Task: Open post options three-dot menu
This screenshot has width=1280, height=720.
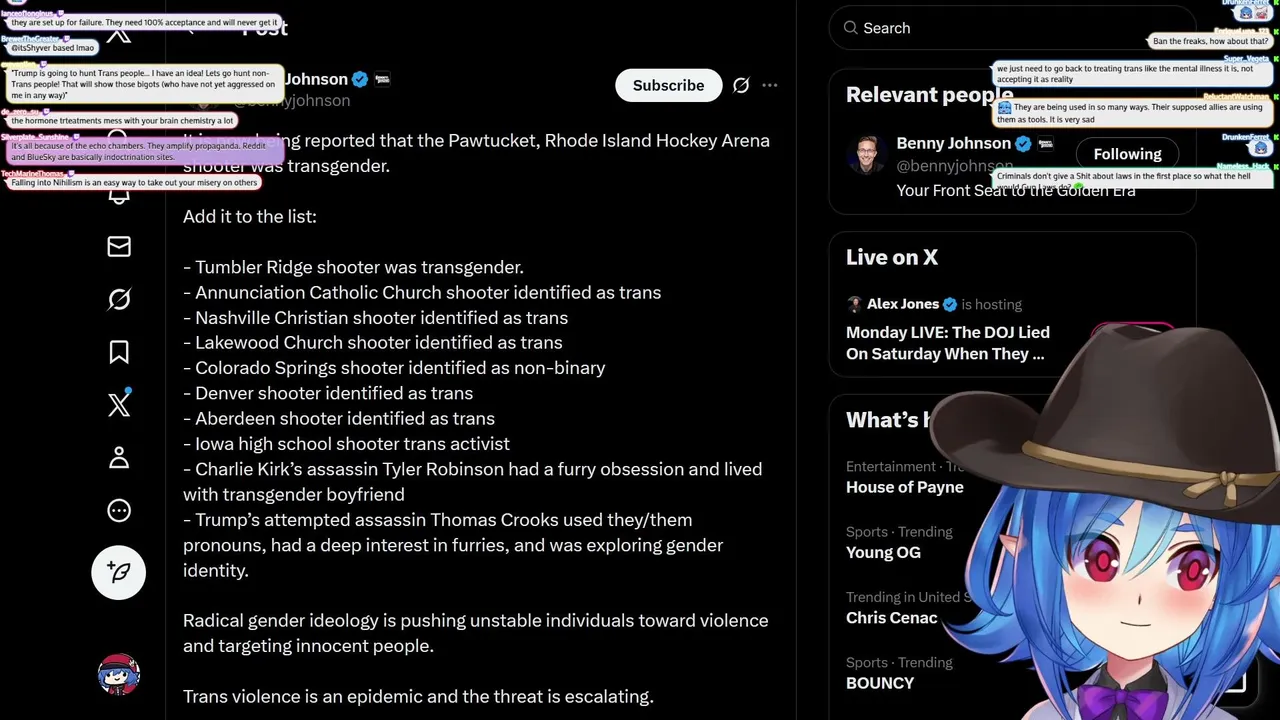Action: pos(770,85)
